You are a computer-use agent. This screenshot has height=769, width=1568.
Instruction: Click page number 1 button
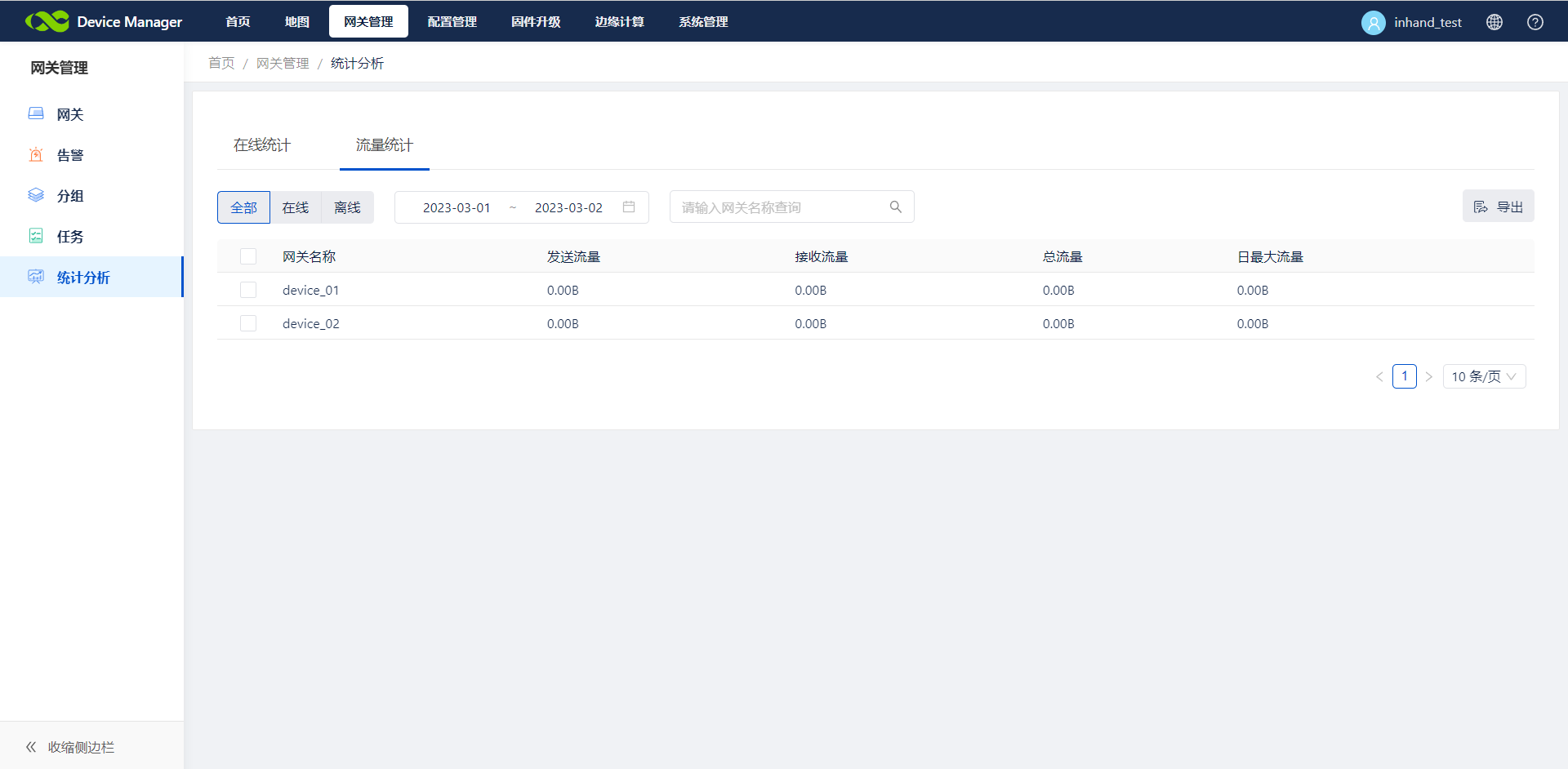tap(1405, 376)
